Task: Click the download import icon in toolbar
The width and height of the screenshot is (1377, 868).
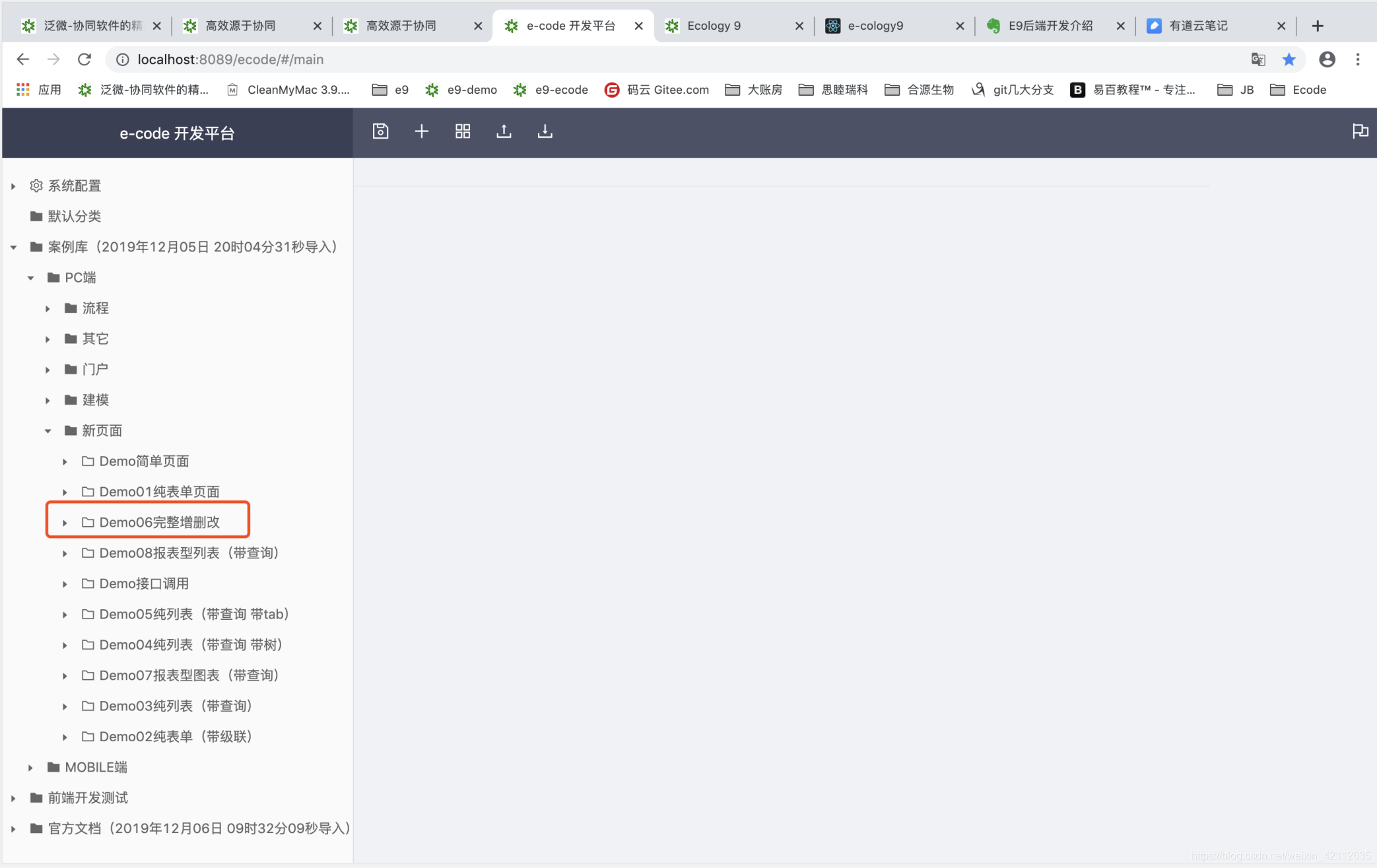Action: 545,131
